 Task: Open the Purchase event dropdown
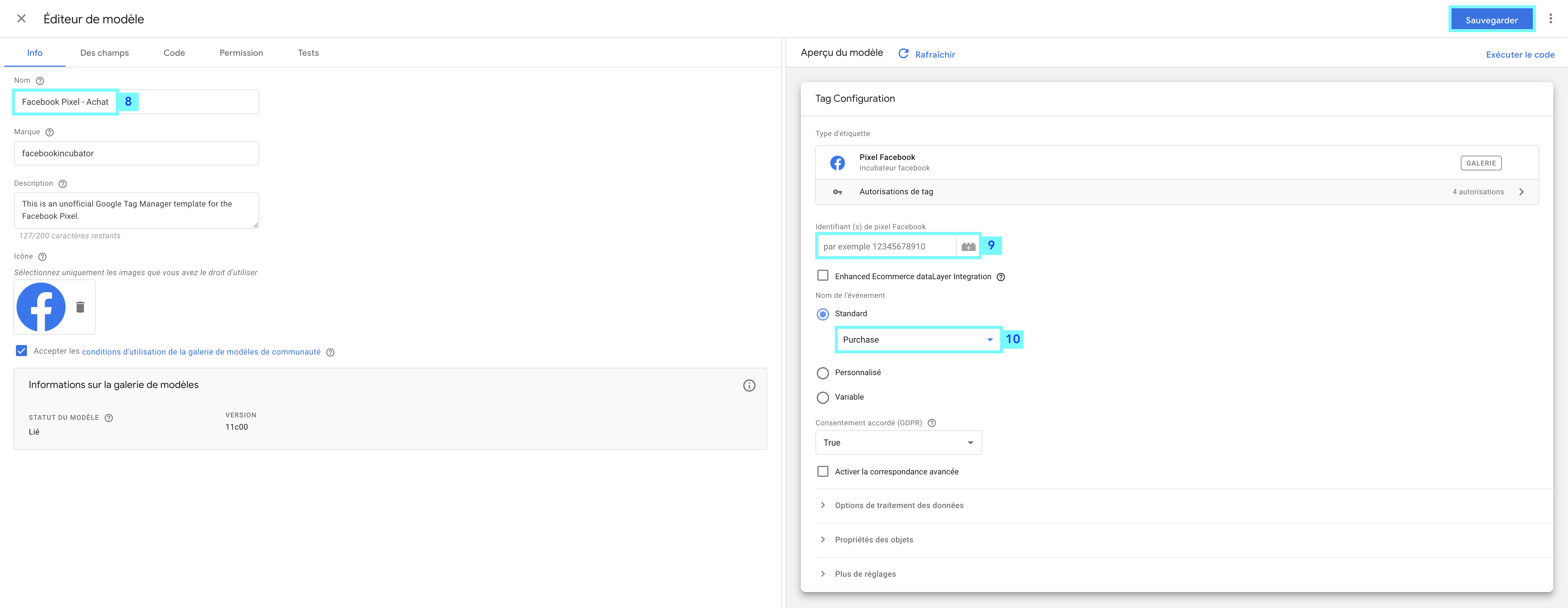(918, 340)
